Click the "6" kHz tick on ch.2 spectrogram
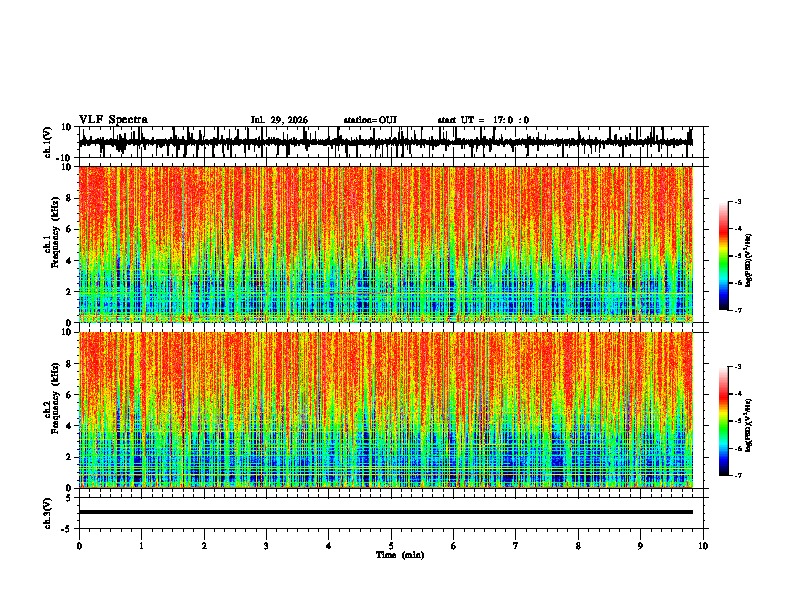Screen dimensions: 792x612 click(x=69, y=395)
